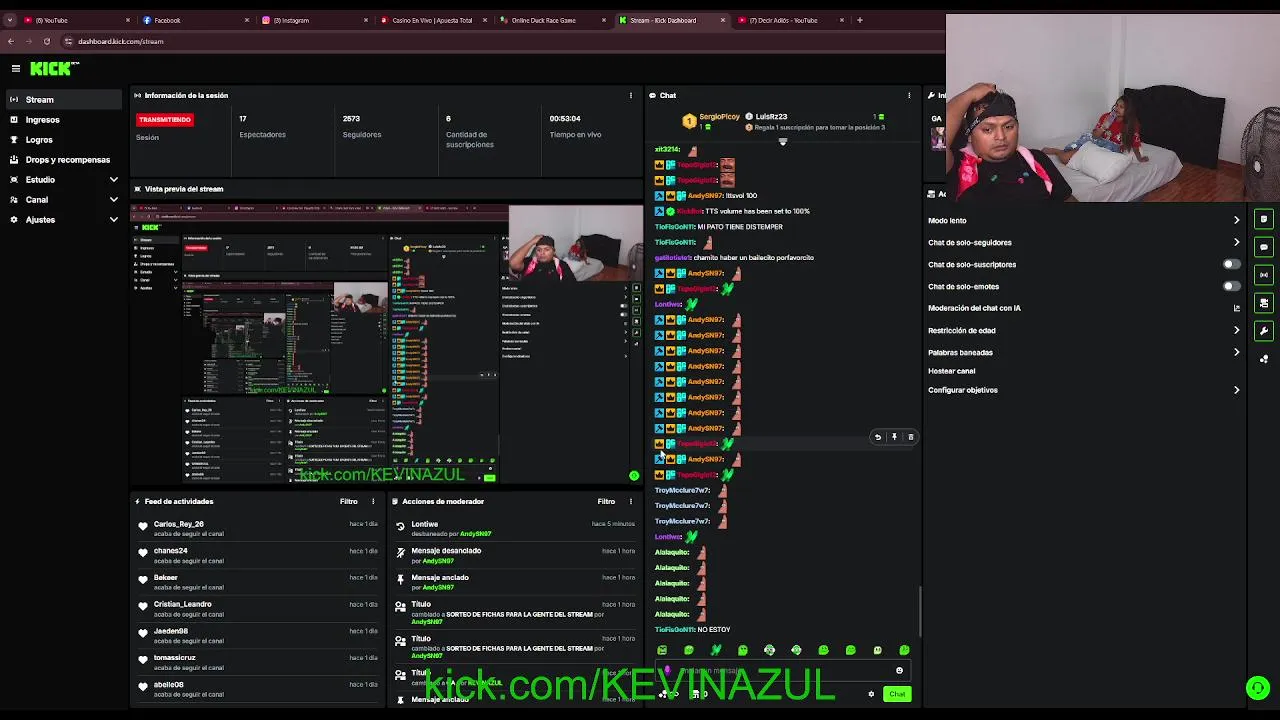Image resolution: width=1280 pixels, height=720 pixels.
Task: Open Modo lento settings chevron
Action: point(1236,220)
